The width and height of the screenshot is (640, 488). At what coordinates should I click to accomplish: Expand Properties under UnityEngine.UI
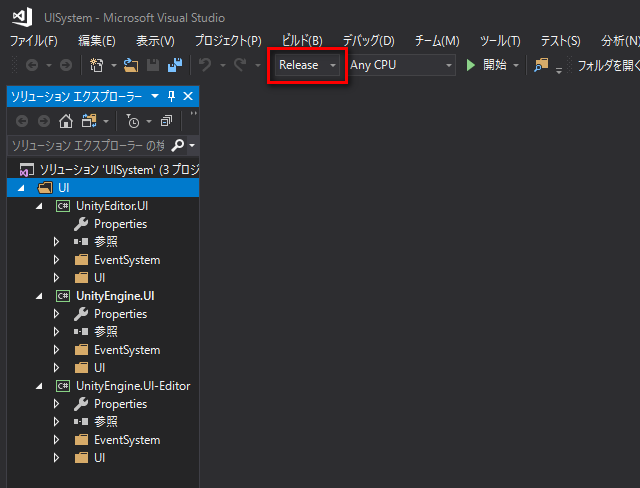point(56,314)
